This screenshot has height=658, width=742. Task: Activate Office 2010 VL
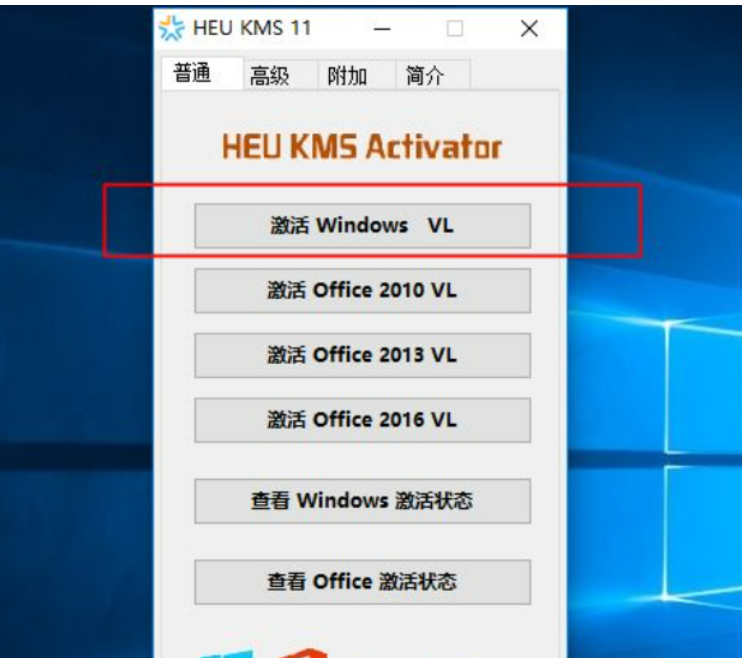(362, 290)
